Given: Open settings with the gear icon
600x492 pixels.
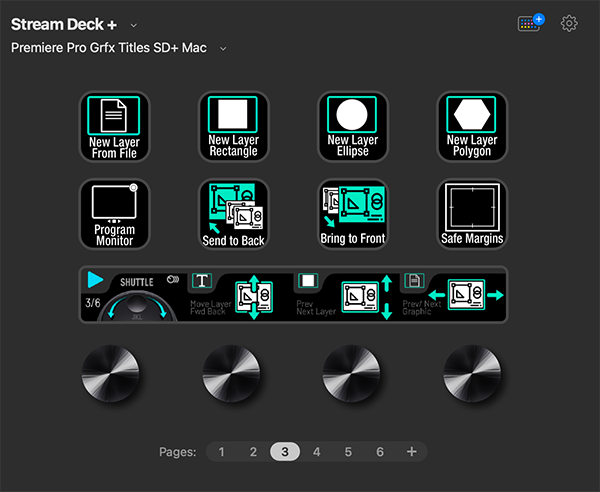Looking at the screenshot, I should pos(569,23).
